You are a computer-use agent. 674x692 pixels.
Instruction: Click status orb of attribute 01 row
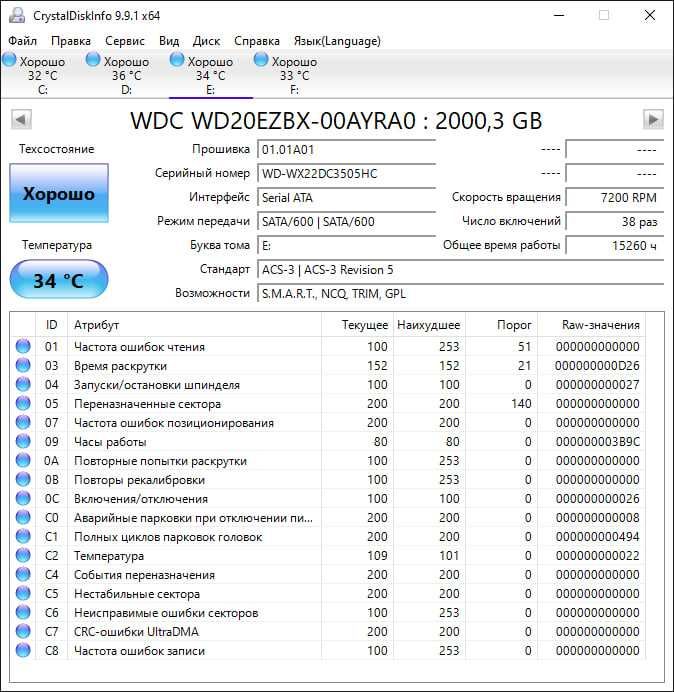pos(23,346)
